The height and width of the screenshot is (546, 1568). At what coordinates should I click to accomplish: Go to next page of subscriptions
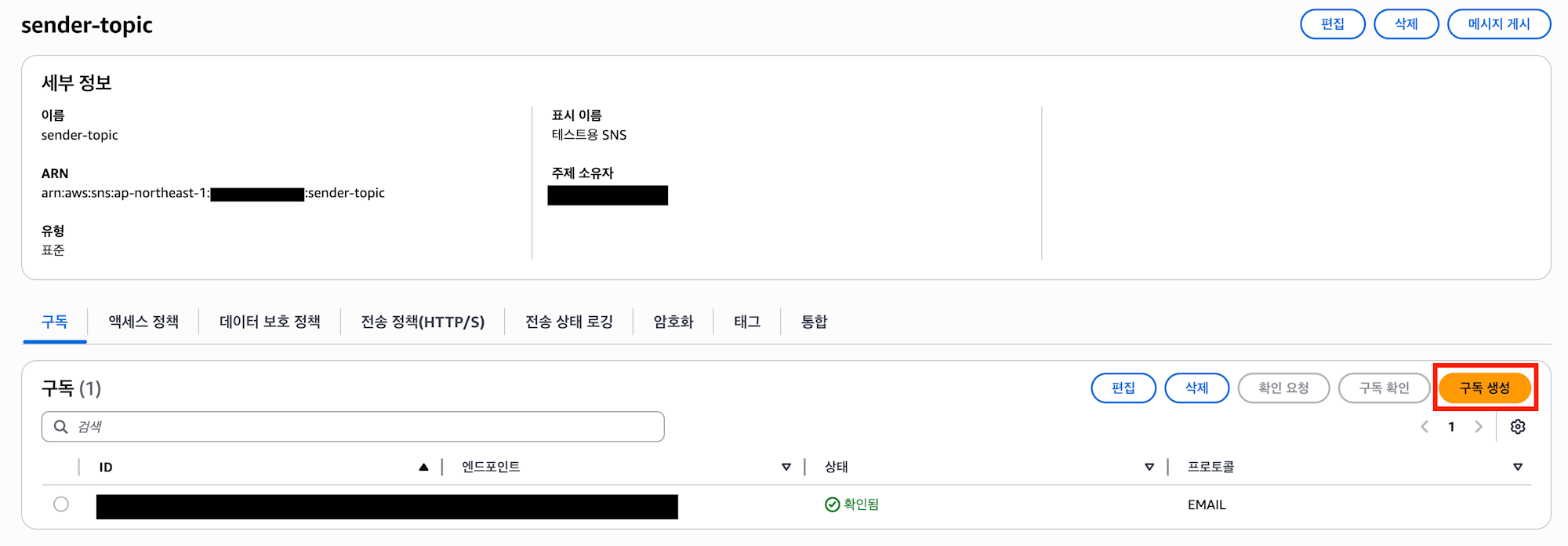click(1479, 427)
